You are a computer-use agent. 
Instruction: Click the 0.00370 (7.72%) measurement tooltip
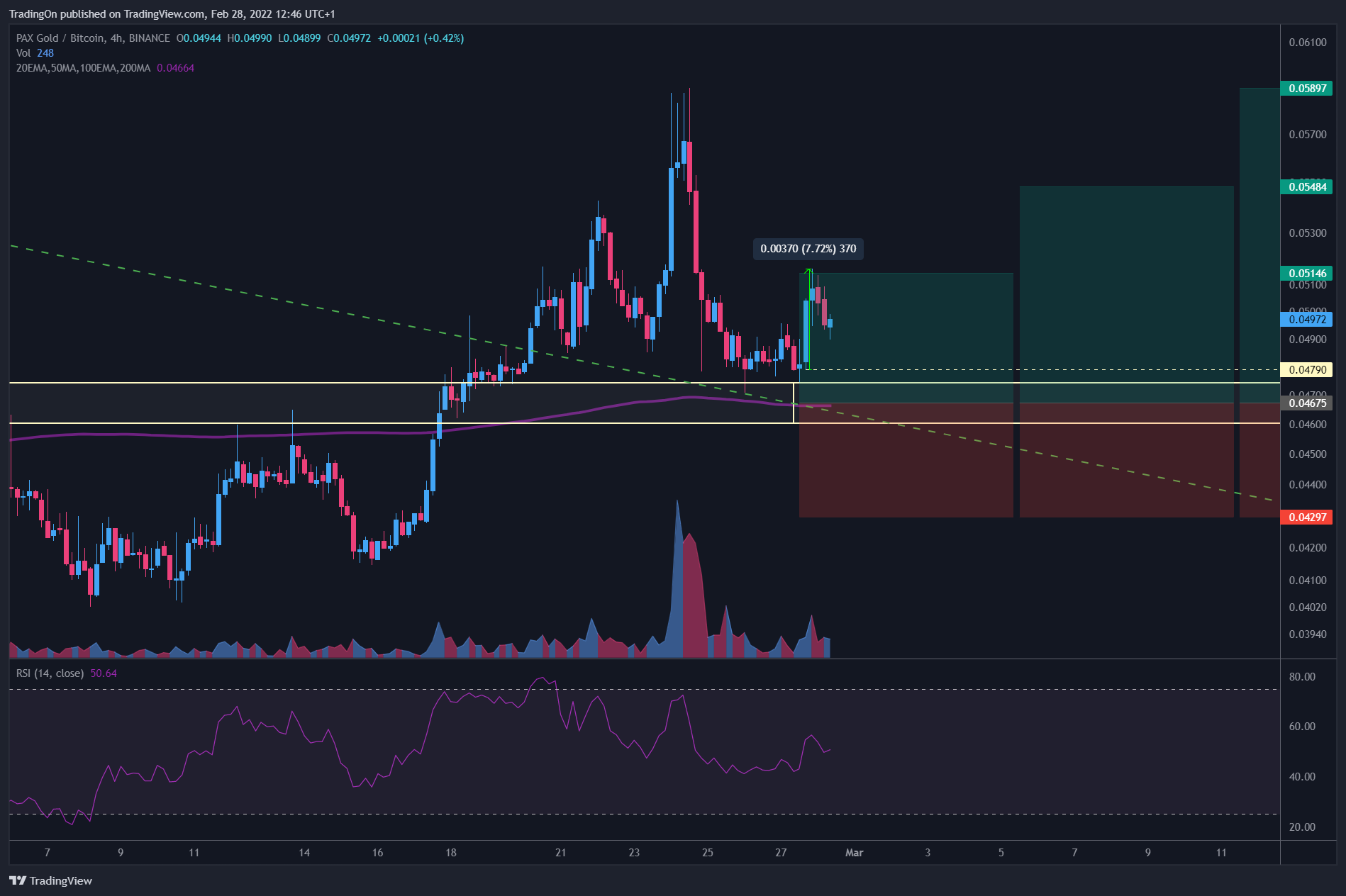click(x=808, y=249)
